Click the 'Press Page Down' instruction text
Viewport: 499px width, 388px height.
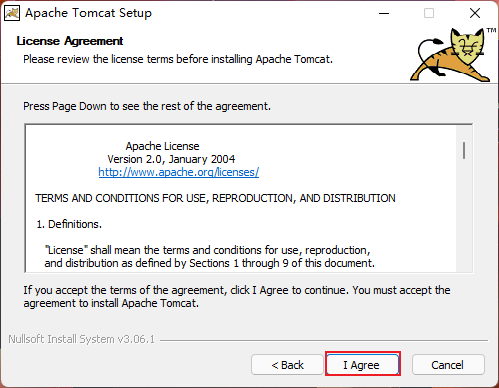tap(147, 106)
